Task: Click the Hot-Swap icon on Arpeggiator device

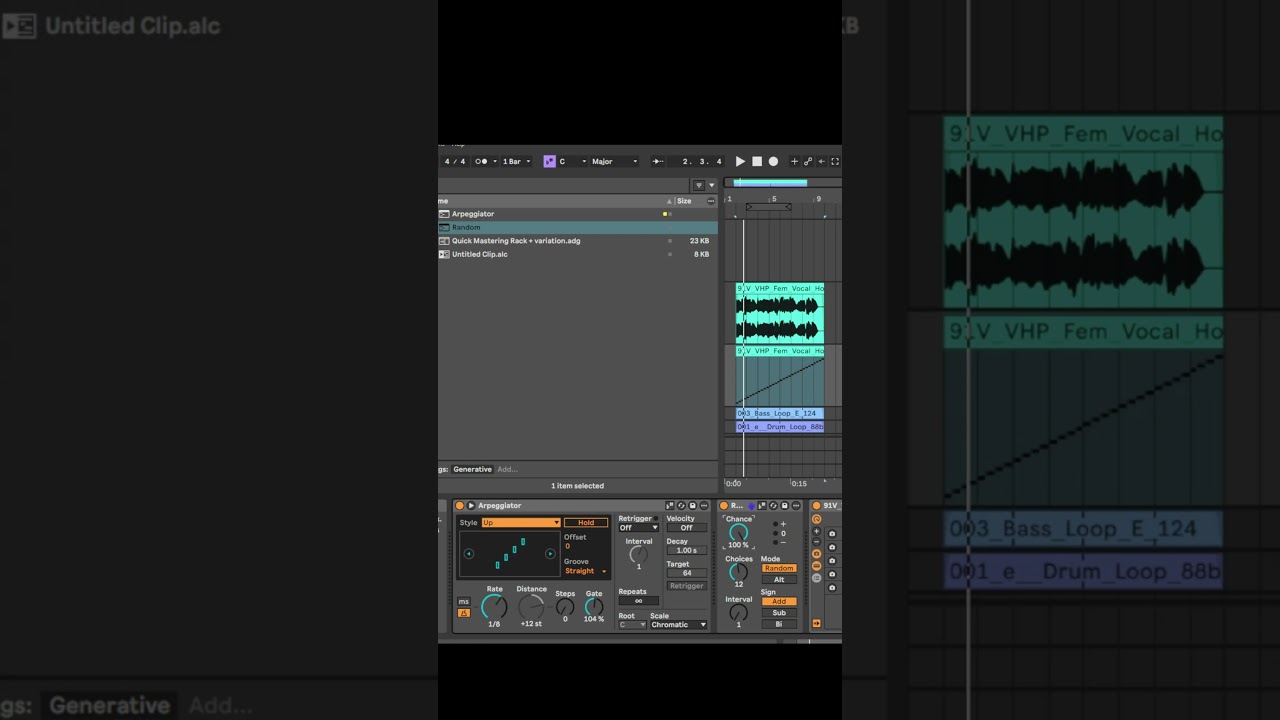Action: pos(681,506)
